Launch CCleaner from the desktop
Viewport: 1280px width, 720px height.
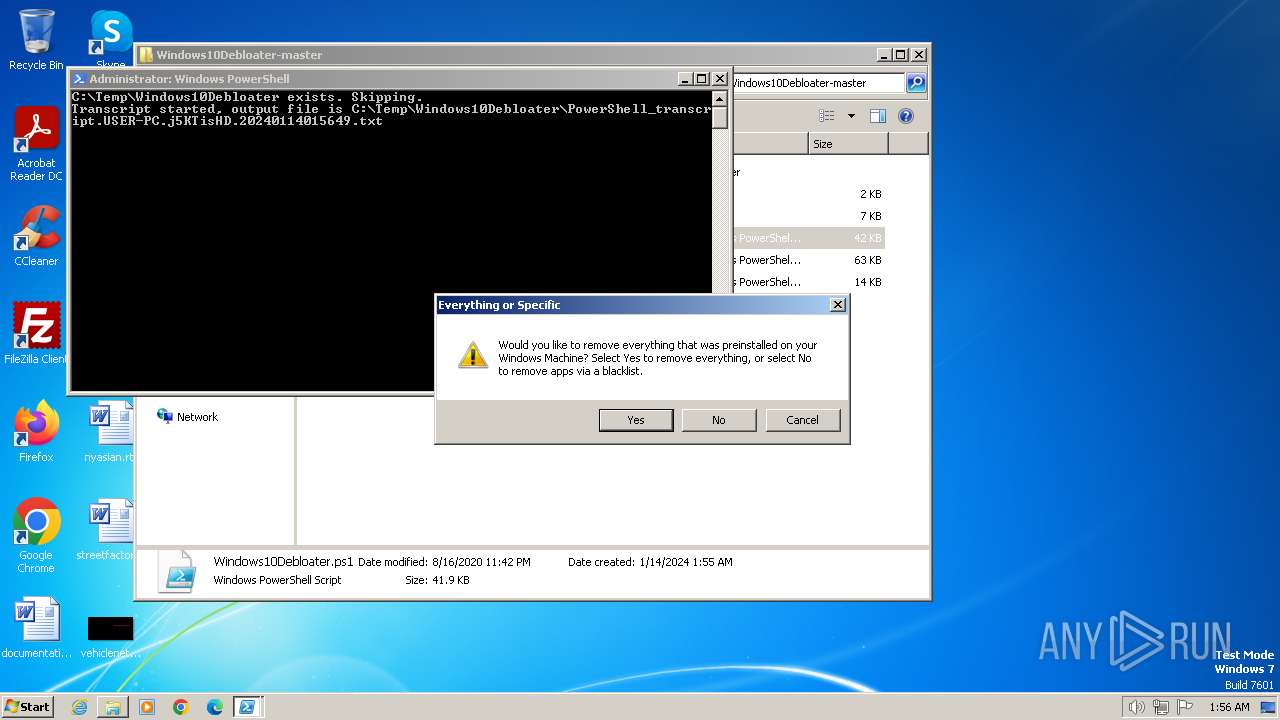(x=36, y=236)
